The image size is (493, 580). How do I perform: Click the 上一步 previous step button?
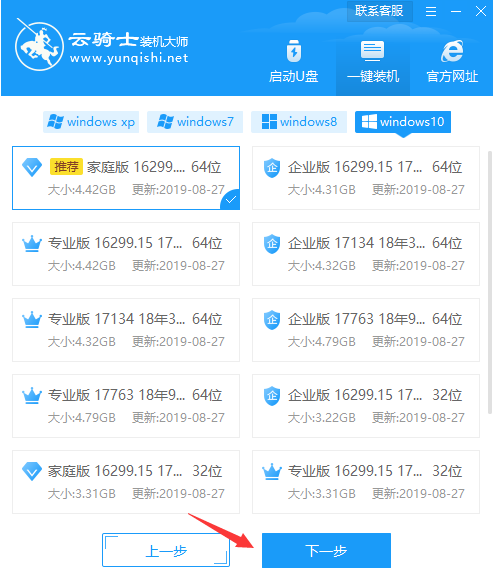(166, 550)
